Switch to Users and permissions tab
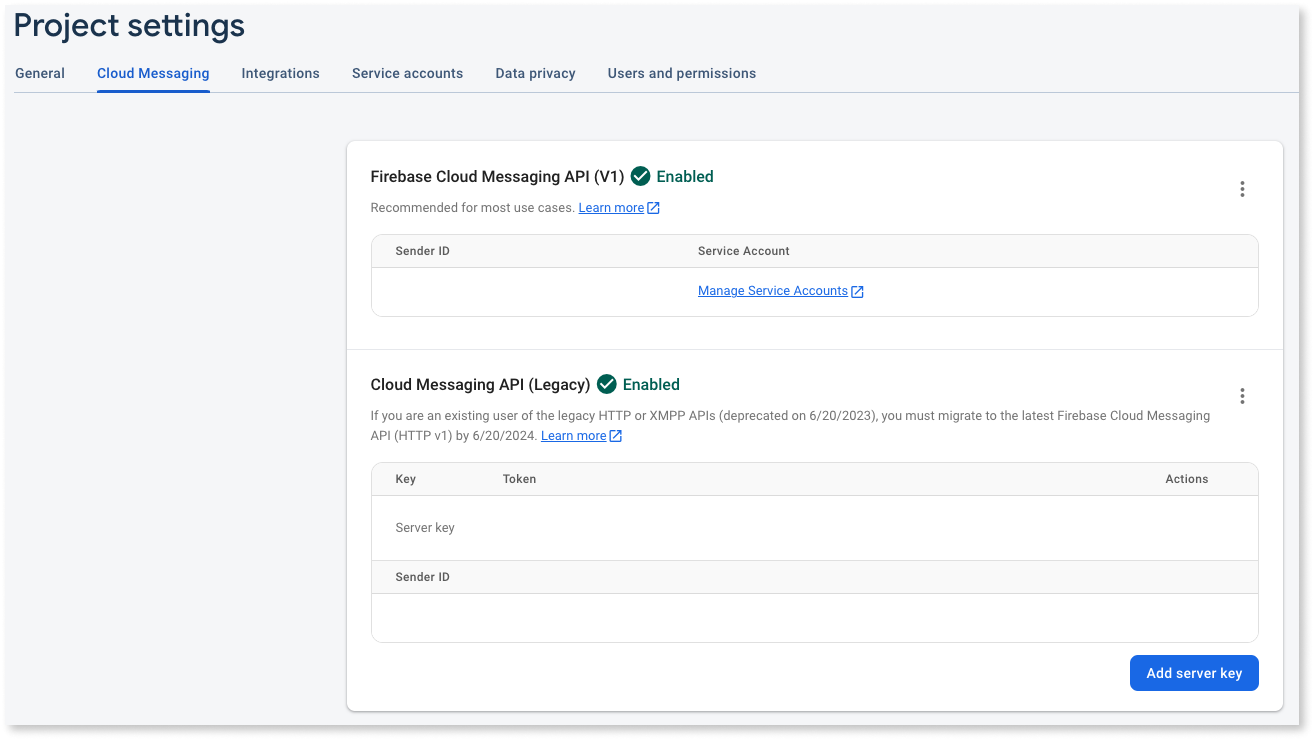The width and height of the screenshot is (1314, 740). coord(681,73)
